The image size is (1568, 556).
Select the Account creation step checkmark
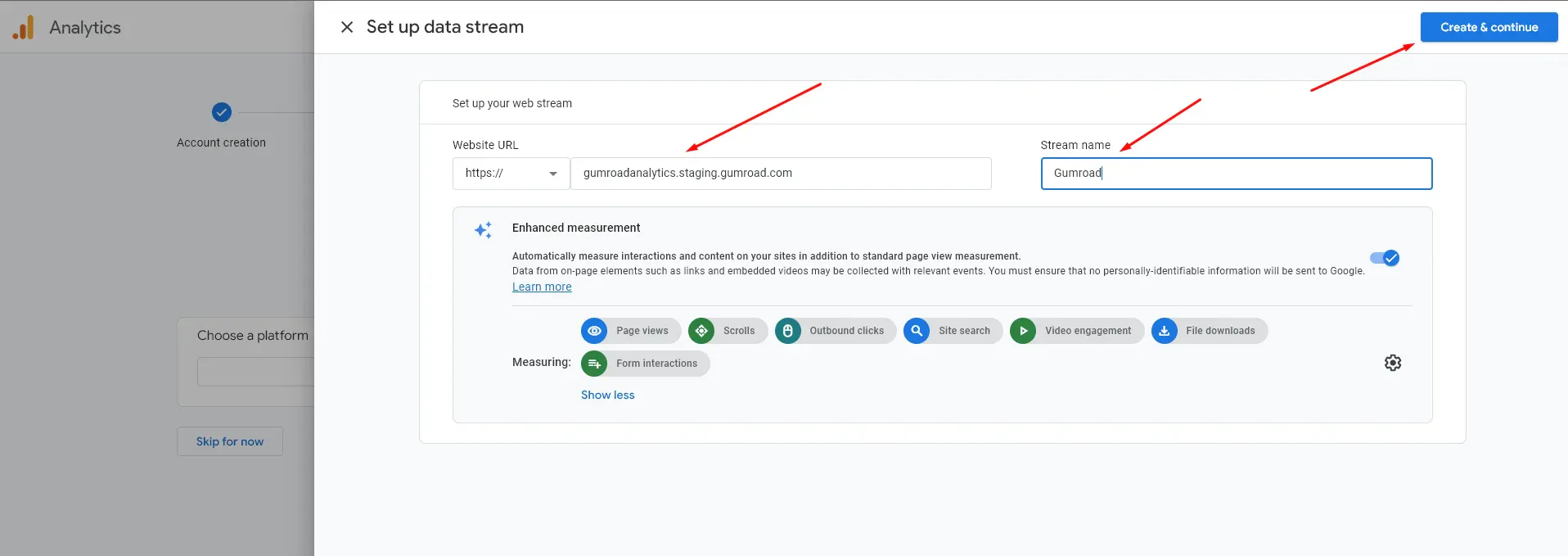click(x=222, y=112)
